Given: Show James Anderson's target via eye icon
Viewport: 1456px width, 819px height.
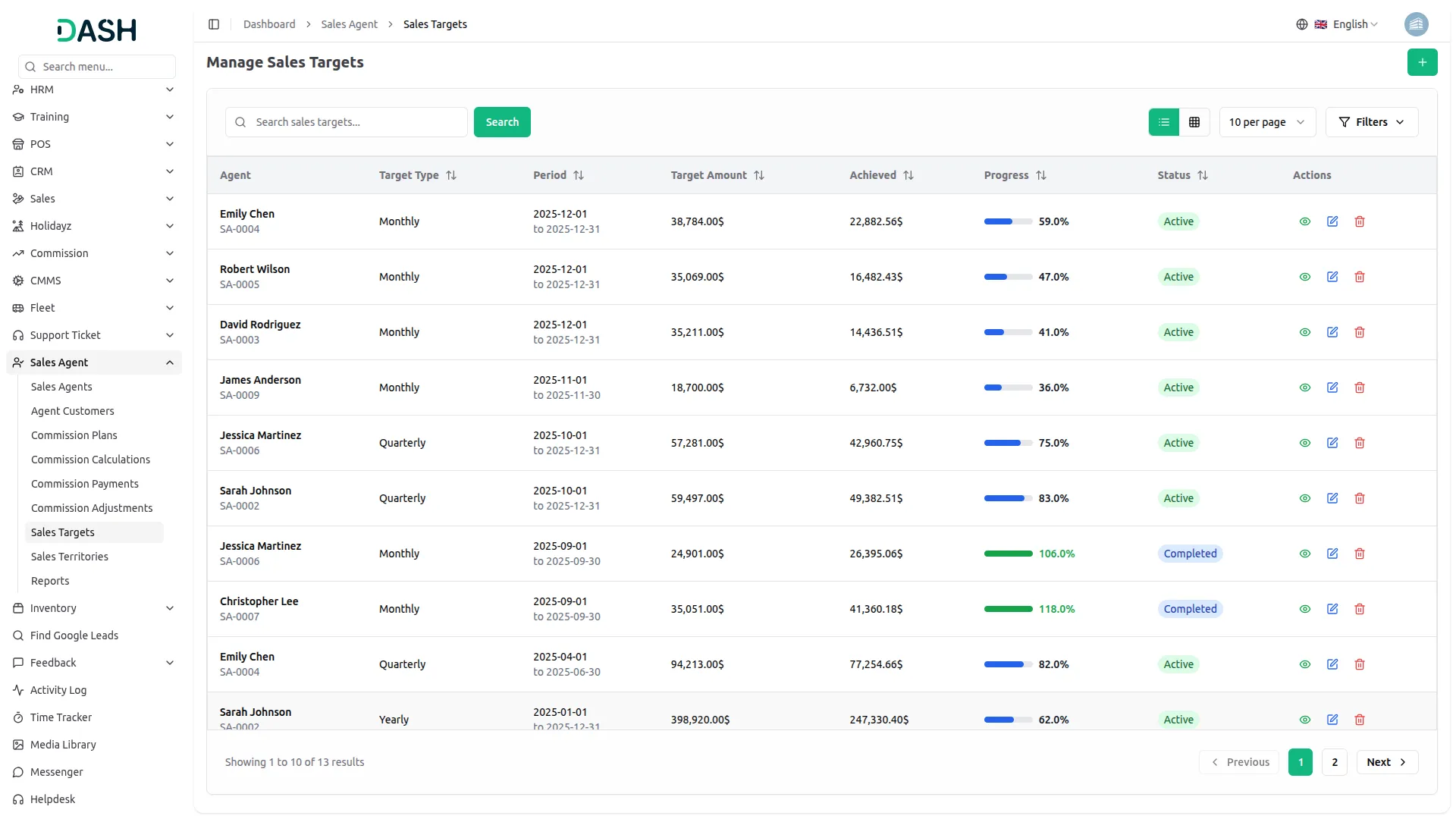Looking at the screenshot, I should point(1304,388).
